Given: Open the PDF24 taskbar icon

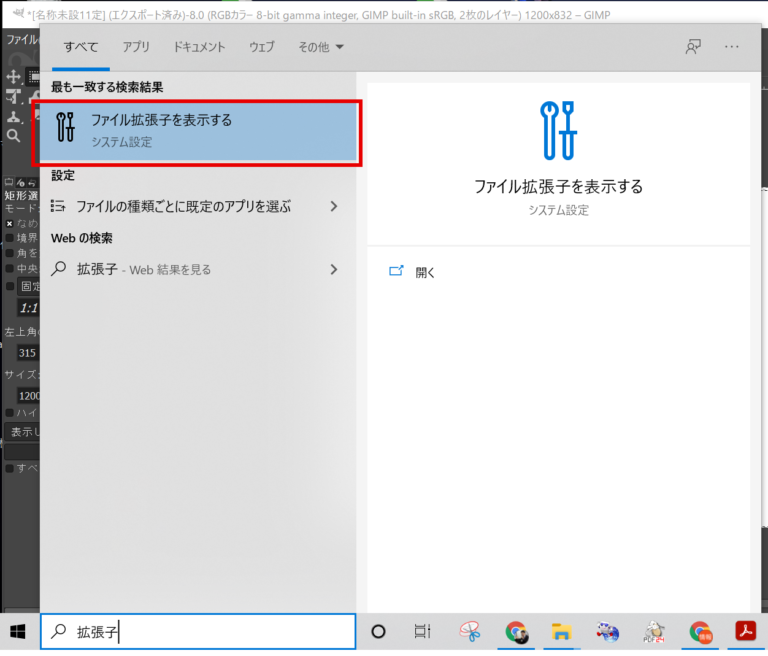Looking at the screenshot, I should 653,632.
